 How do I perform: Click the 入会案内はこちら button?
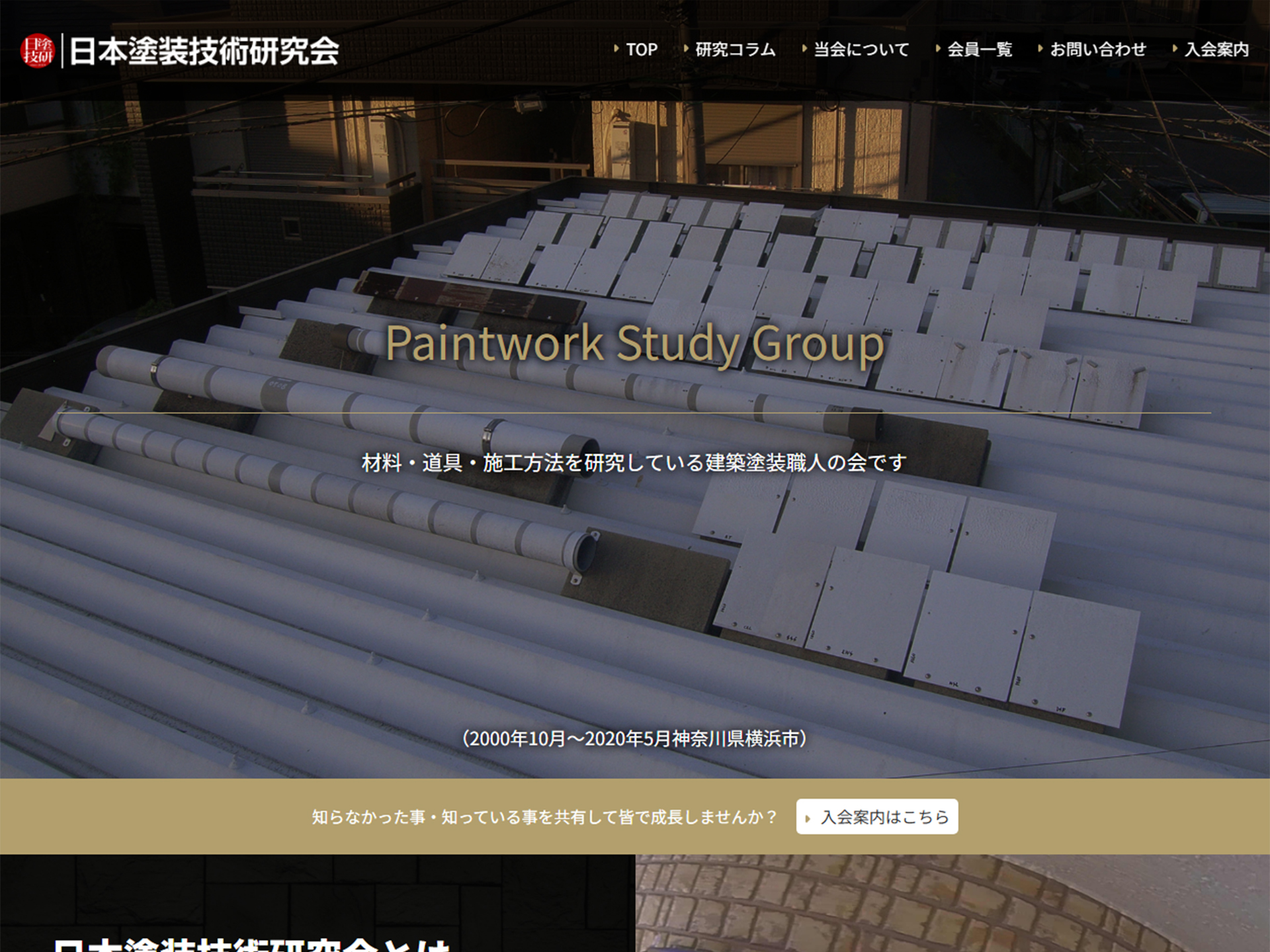coord(876,816)
